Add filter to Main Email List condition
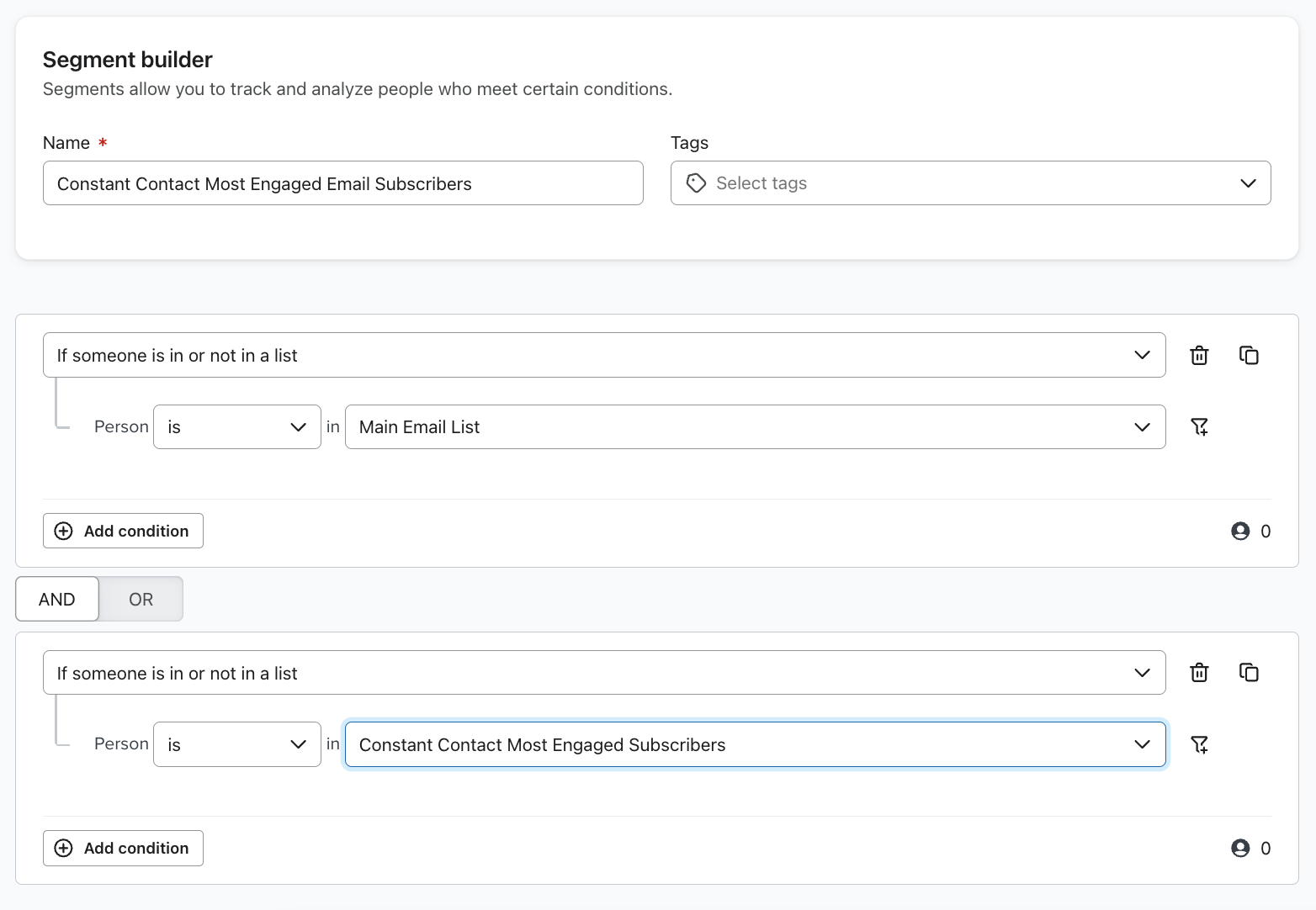 [x=1199, y=427]
